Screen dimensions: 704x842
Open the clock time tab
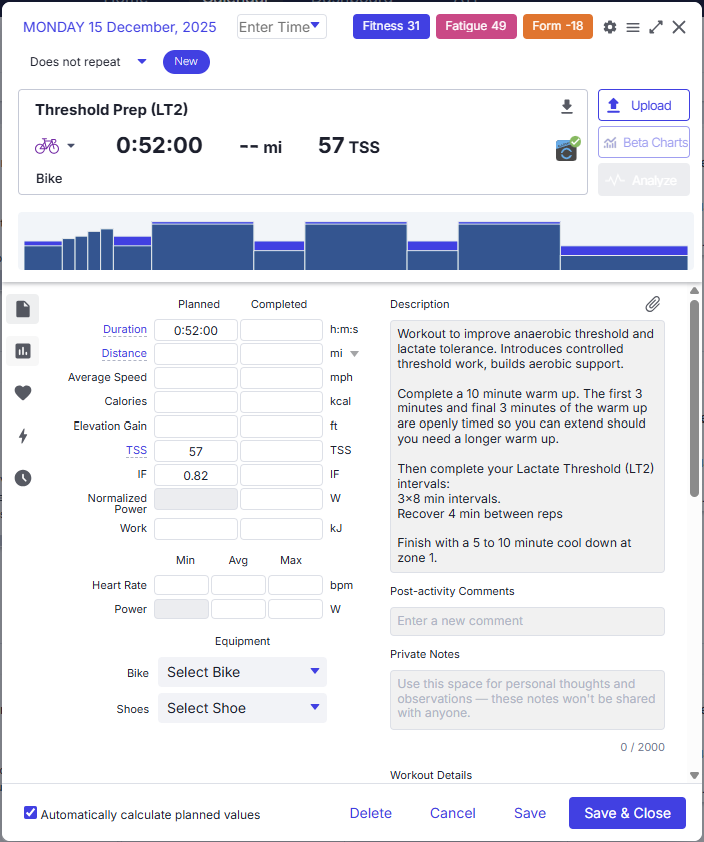click(x=23, y=478)
